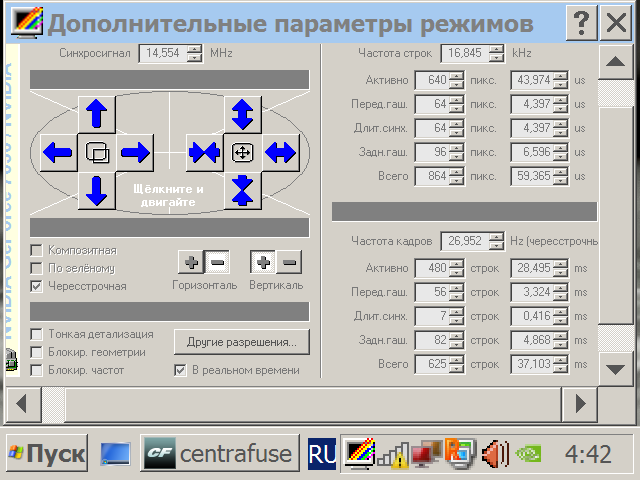Click the center screen position icon
This screenshot has width=640, height=480.
(x=96, y=152)
